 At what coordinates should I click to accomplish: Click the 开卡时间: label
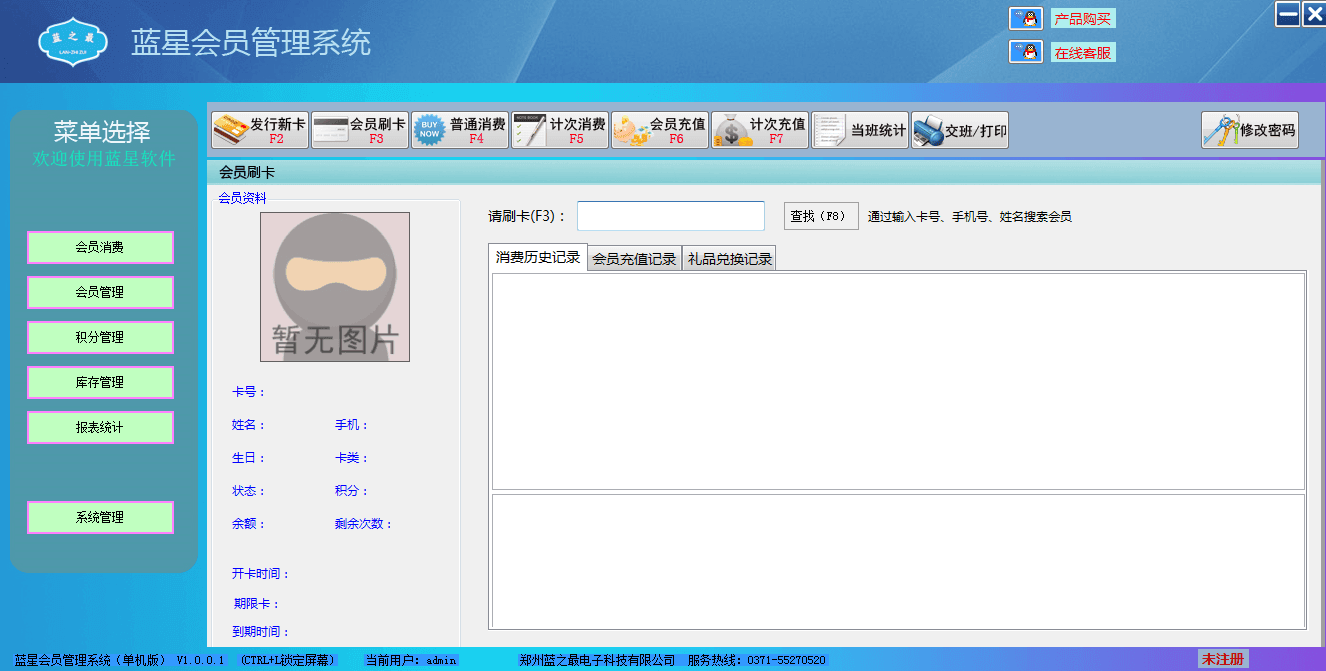click(x=261, y=574)
